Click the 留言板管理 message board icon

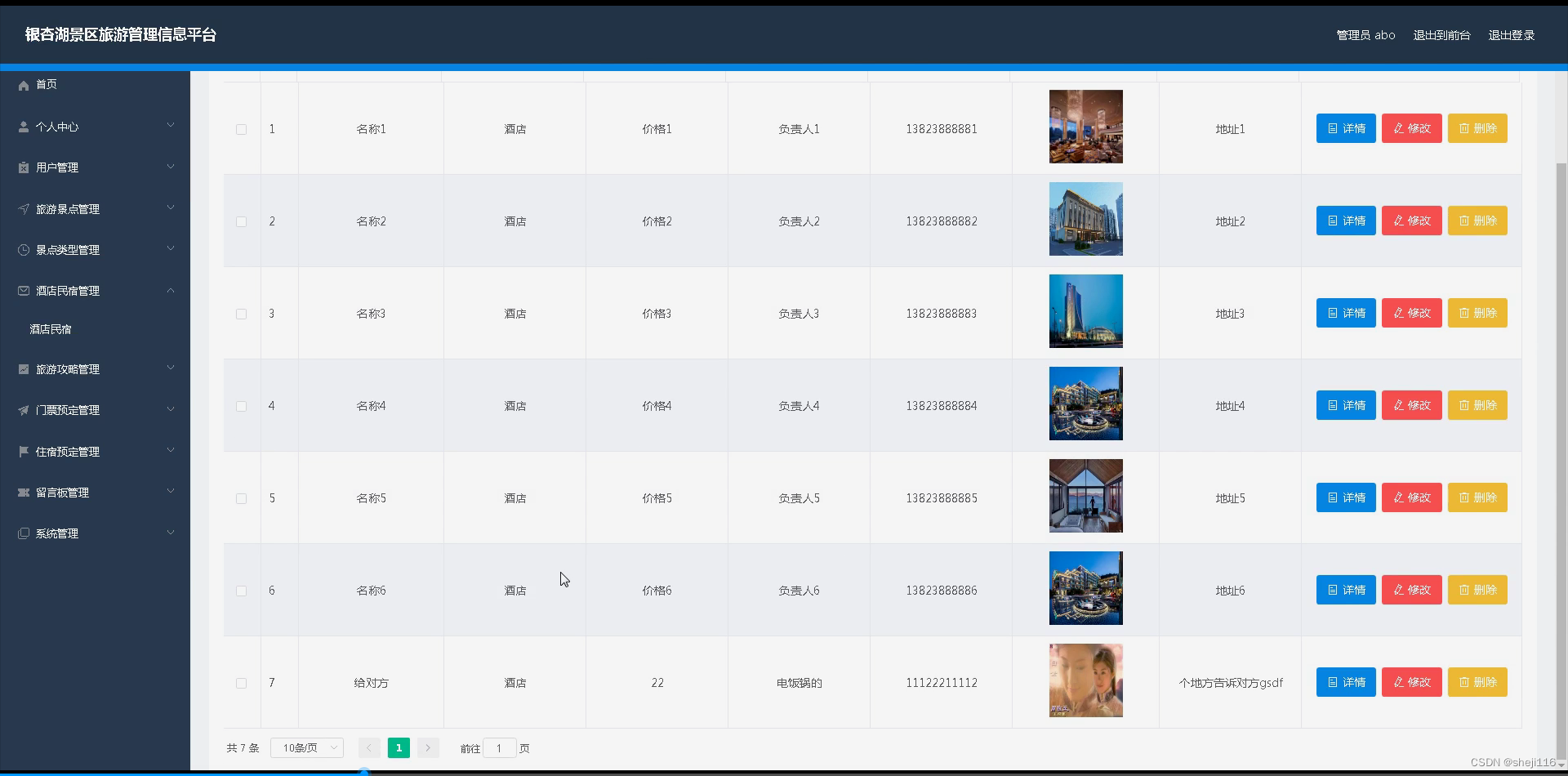(23, 492)
